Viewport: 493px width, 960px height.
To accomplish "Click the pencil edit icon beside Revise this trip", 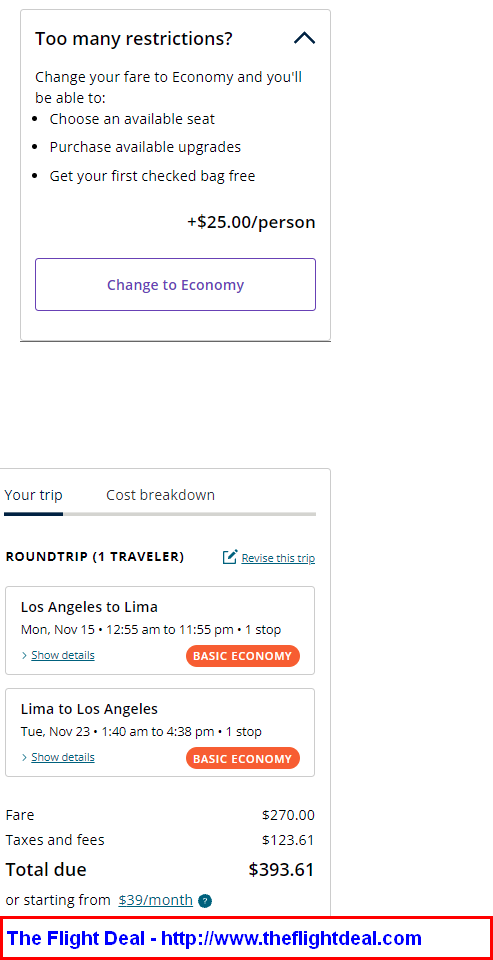I will pos(230,557).
